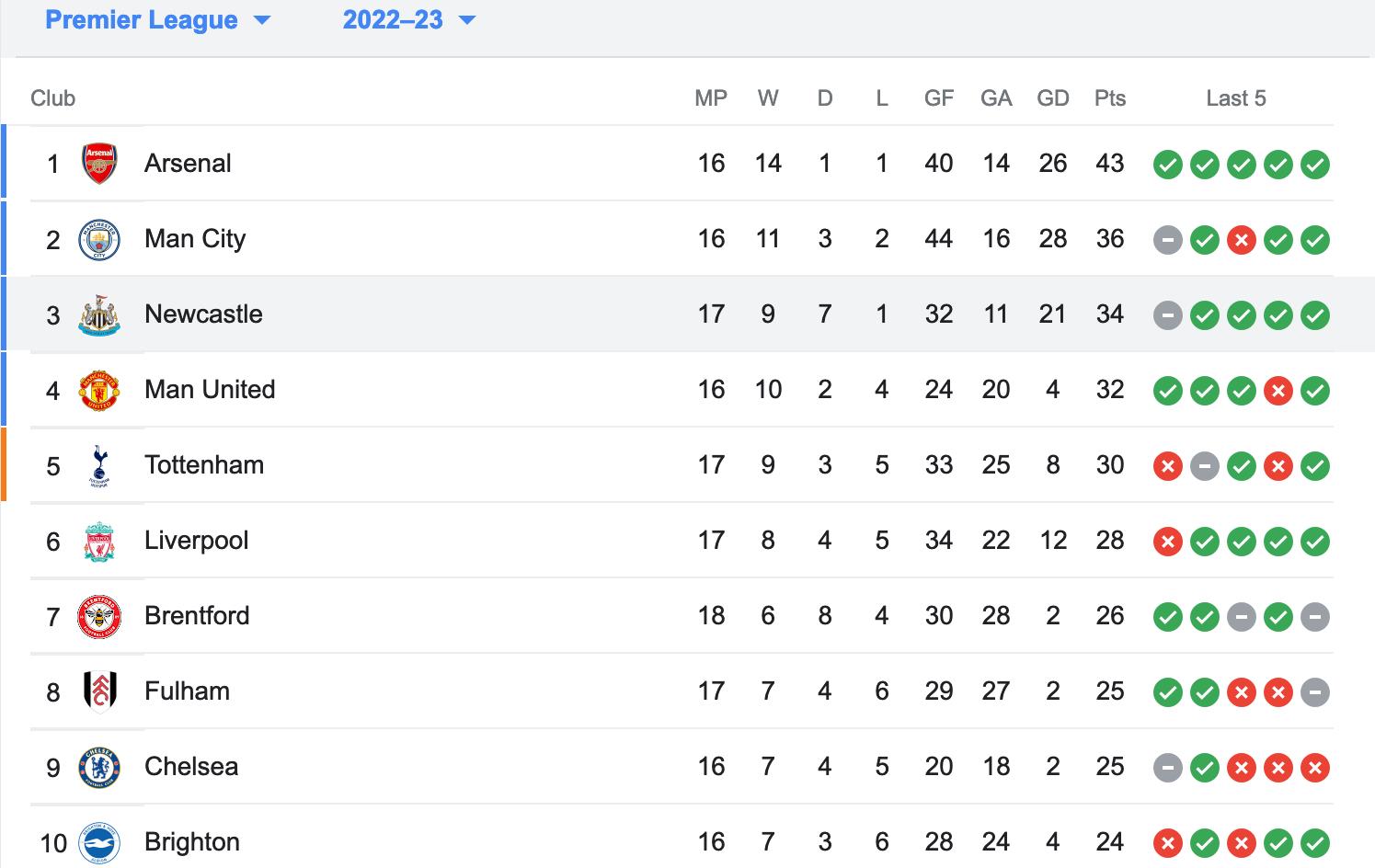Viewport: 1375px width, 868px height.
Task: Open the Arsenal team name link
Action: pyautogui.click(x=188, y=164)
